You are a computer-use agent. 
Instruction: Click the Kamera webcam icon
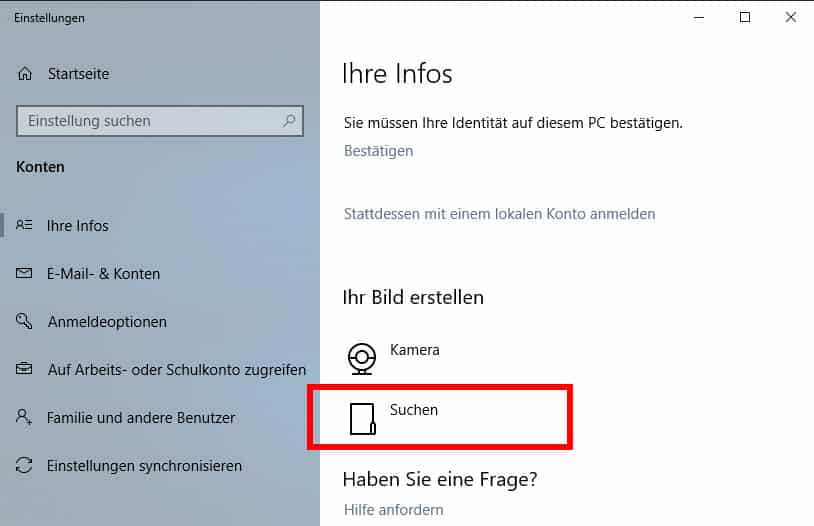(361, 358)
